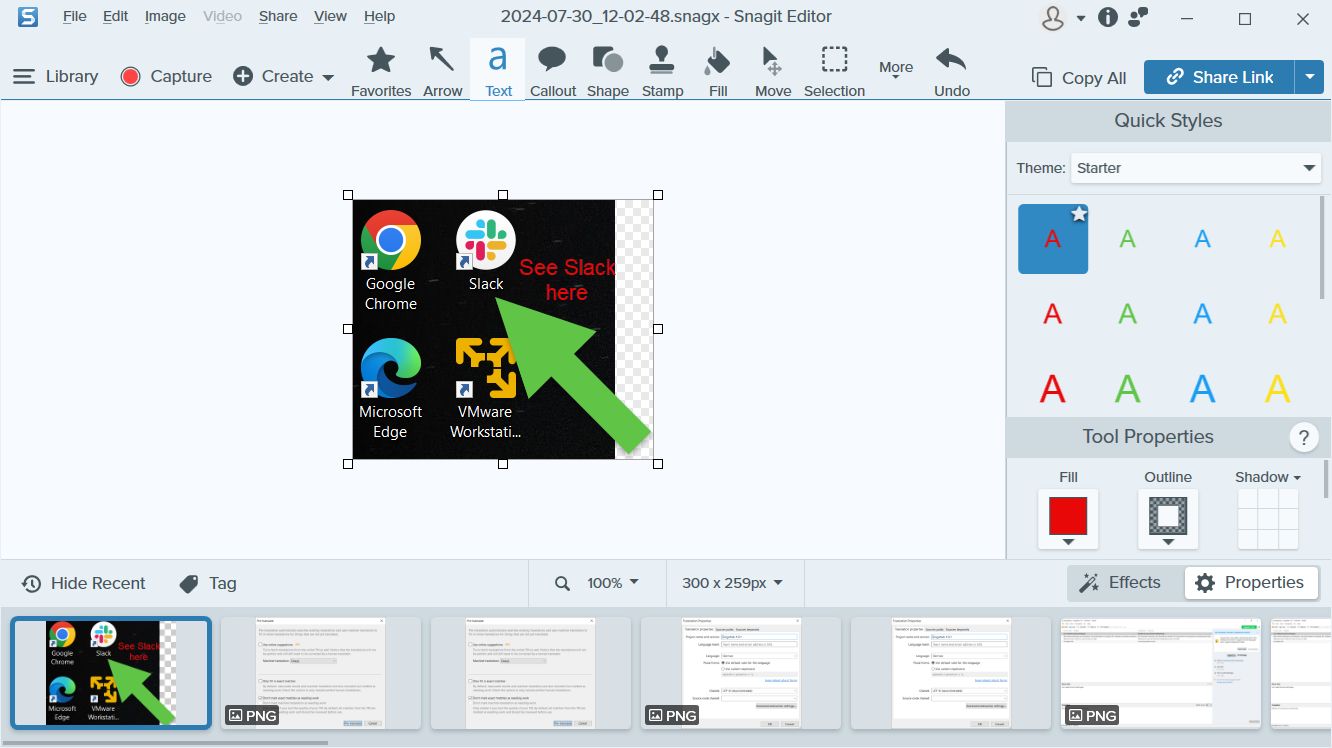Select the Selection tool

point(834,71)
